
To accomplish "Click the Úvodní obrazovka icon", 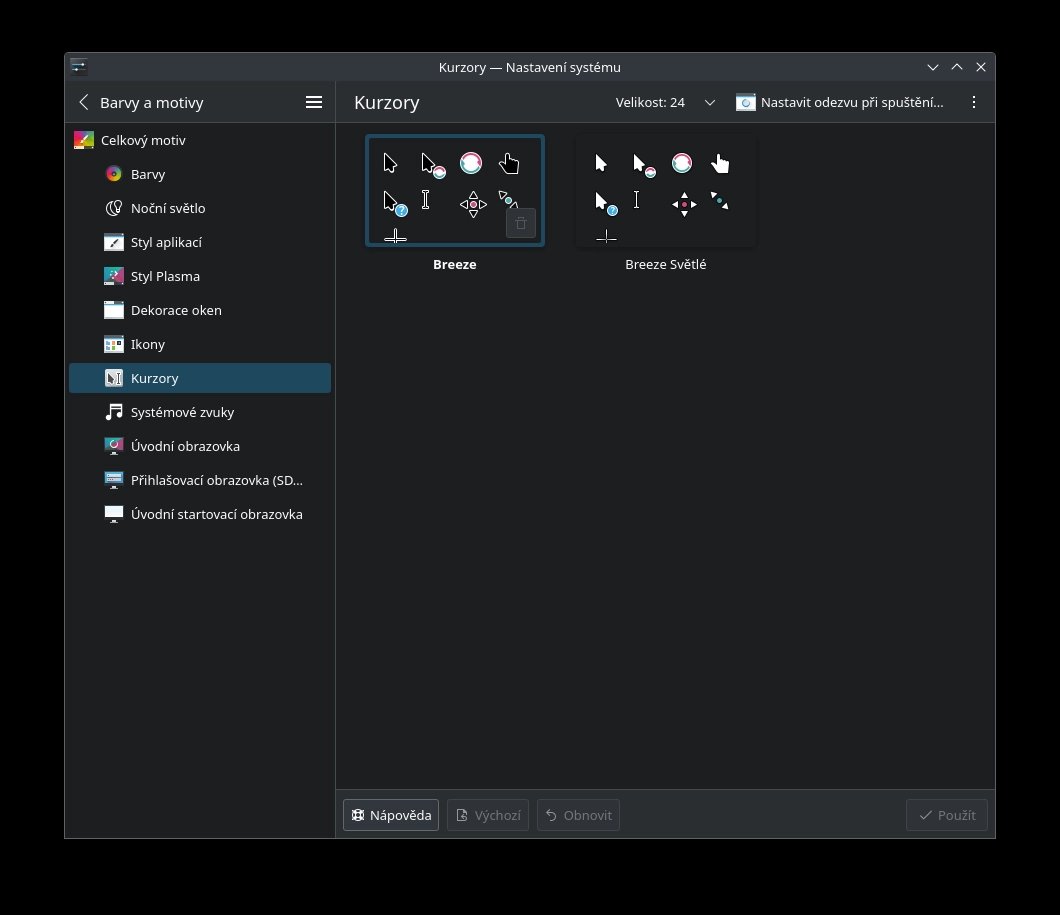I will (x=114, y=446).
